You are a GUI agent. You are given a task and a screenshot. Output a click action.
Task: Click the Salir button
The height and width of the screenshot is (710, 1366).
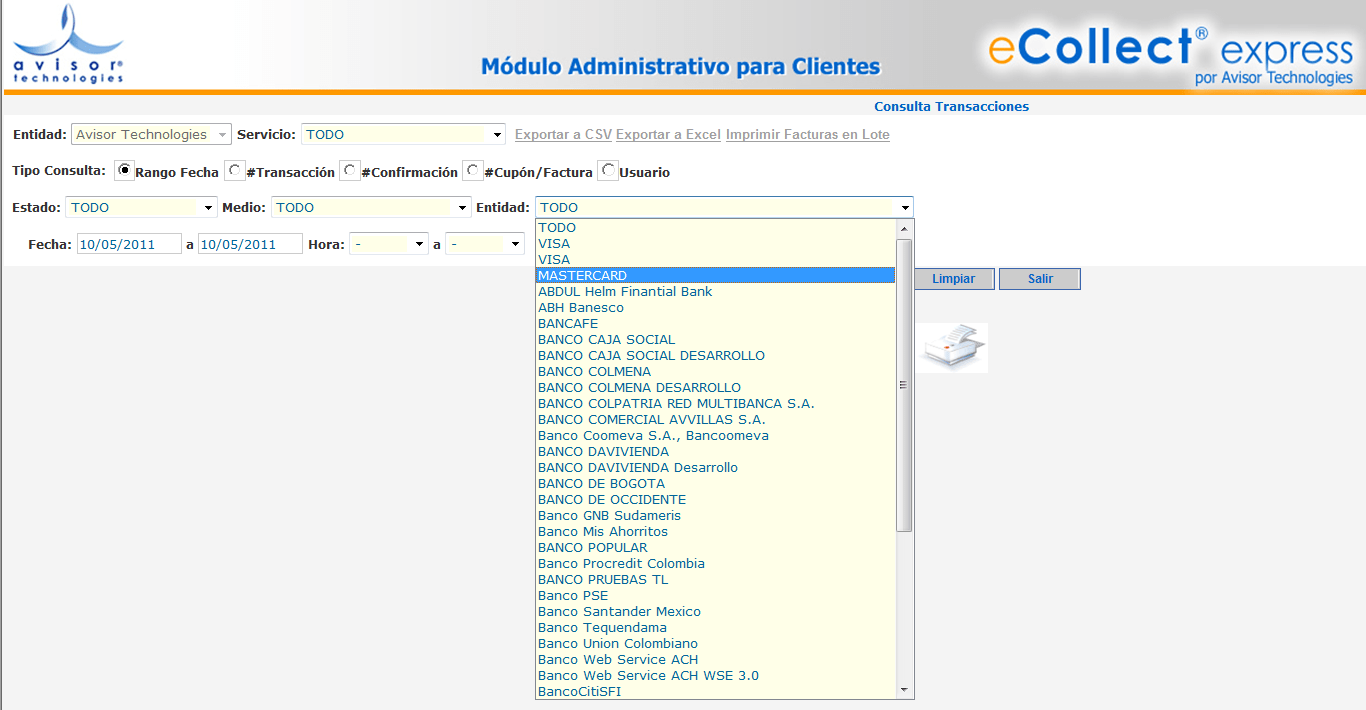tap(1040, 279)
